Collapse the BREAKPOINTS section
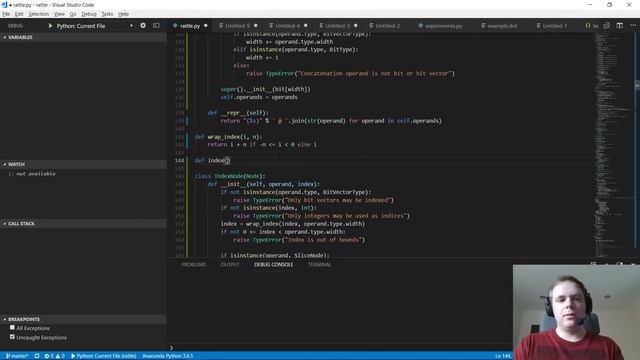The width and height of the screenshot is (640, 360). [83, 319]
